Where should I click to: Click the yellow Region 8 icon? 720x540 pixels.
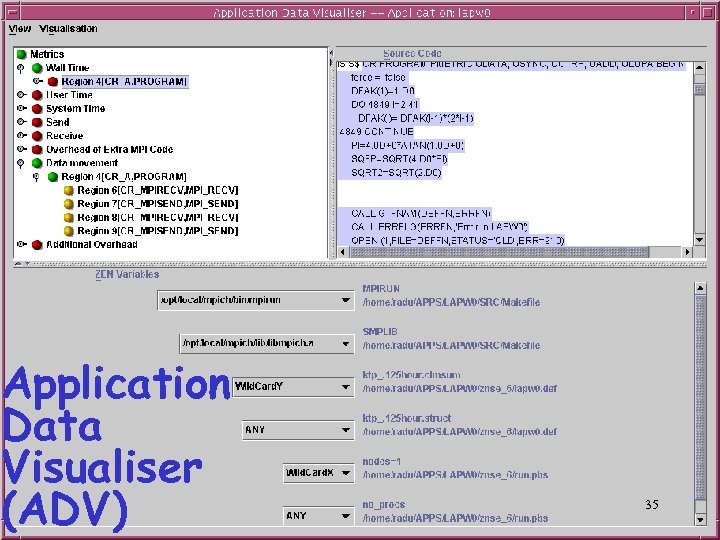coord(68,218)
